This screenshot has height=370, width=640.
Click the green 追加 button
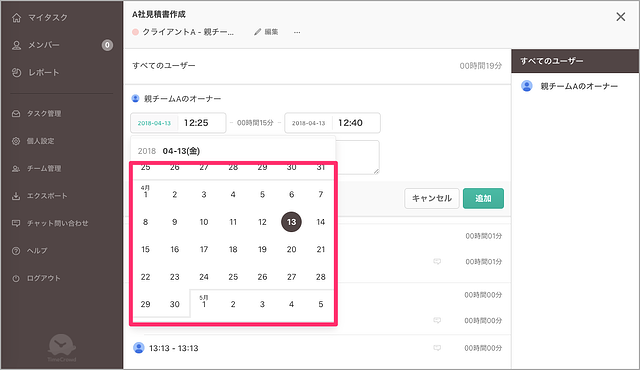coord(483,198)
